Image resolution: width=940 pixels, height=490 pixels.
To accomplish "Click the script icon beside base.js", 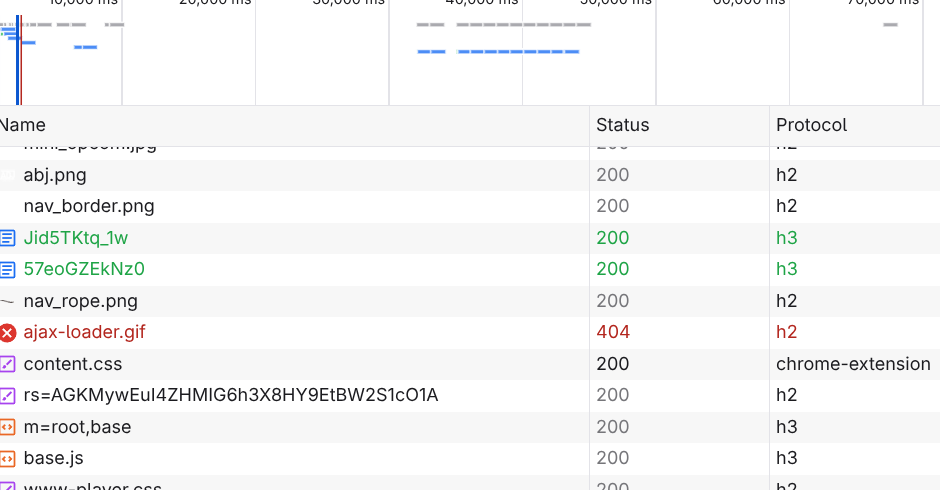I will point(7,459).
